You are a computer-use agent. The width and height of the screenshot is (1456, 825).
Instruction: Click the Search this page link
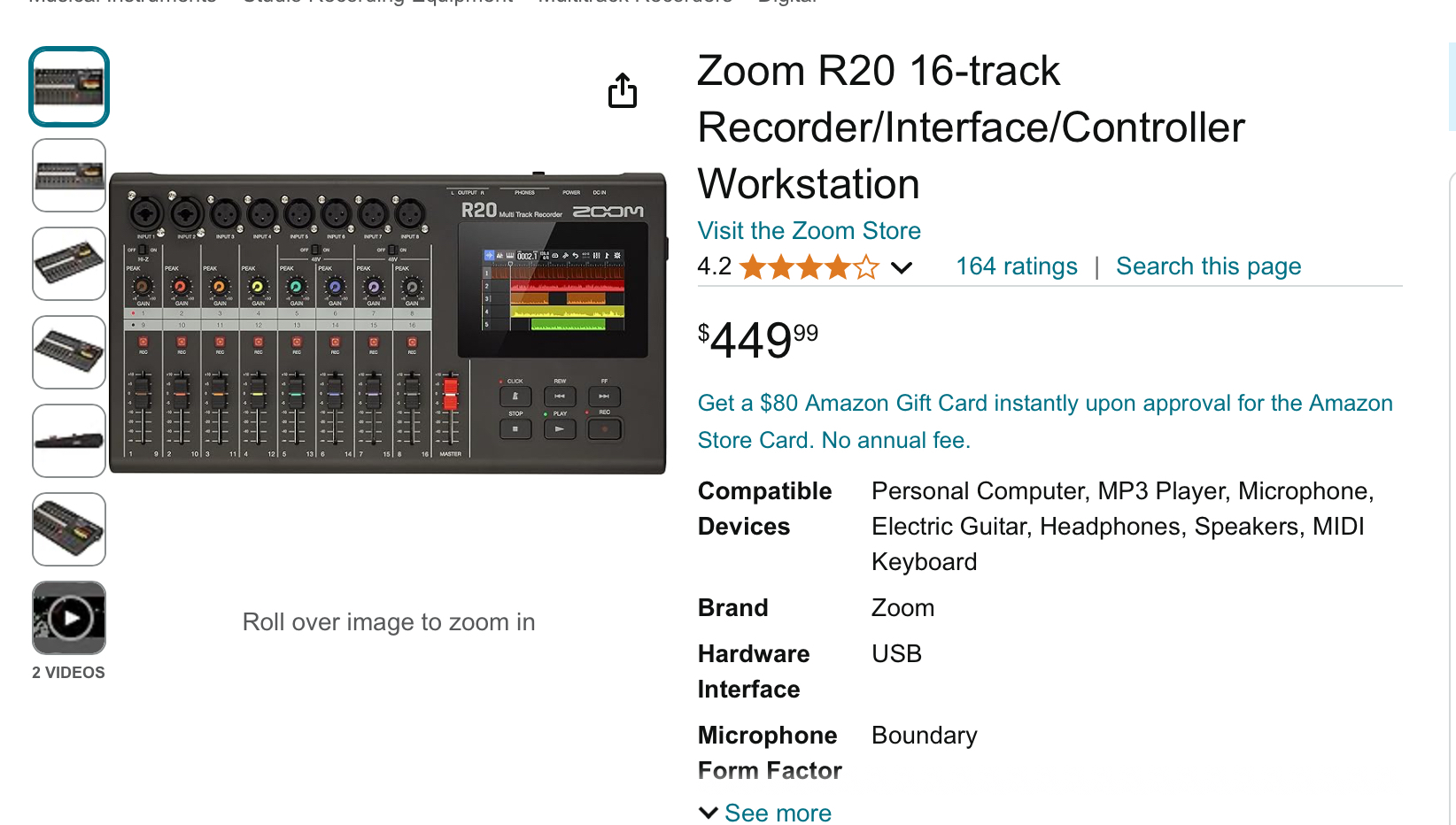[1209, 266]
